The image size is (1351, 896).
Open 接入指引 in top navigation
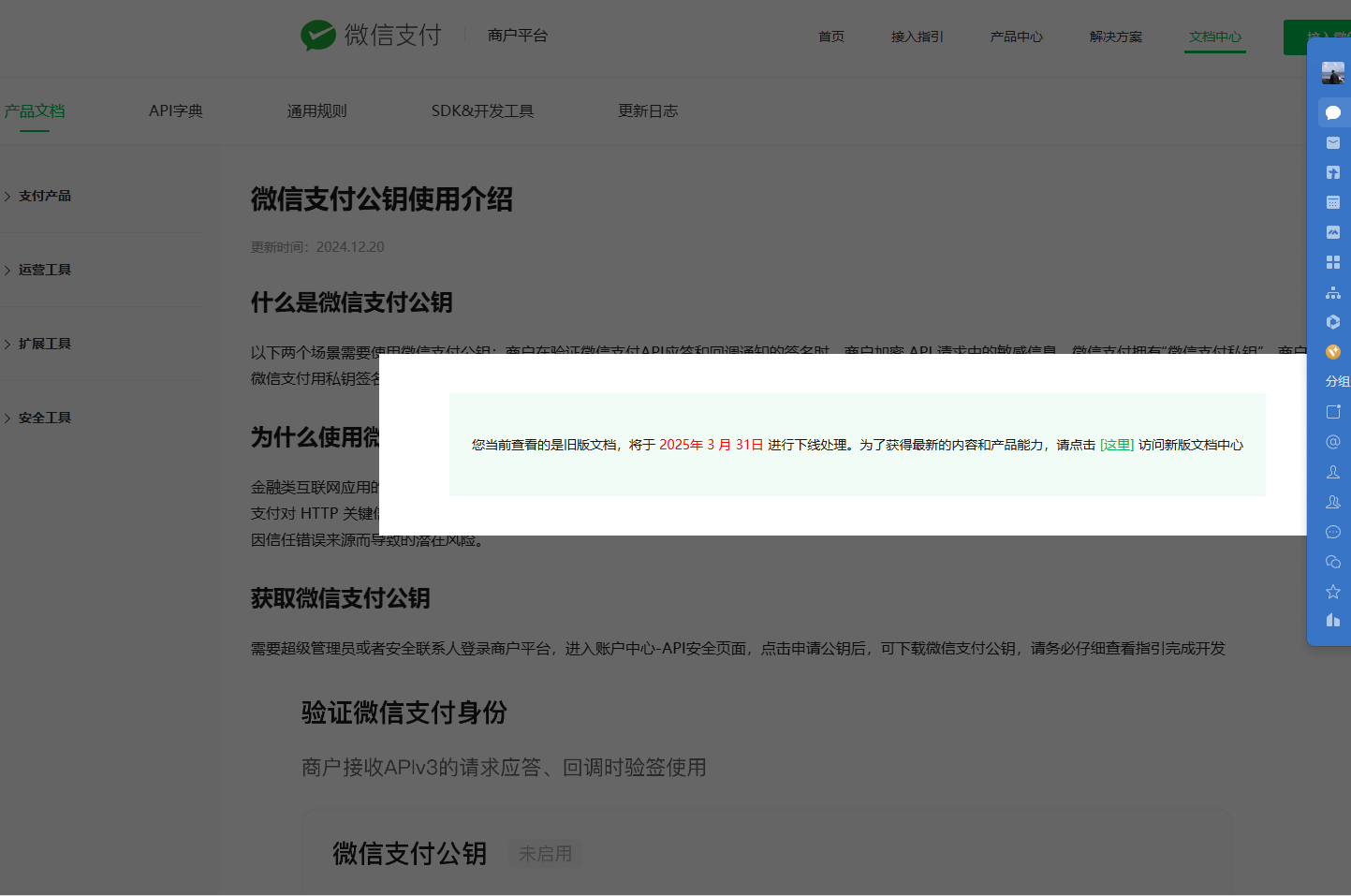pyautogui.click(x=918, y=37)
